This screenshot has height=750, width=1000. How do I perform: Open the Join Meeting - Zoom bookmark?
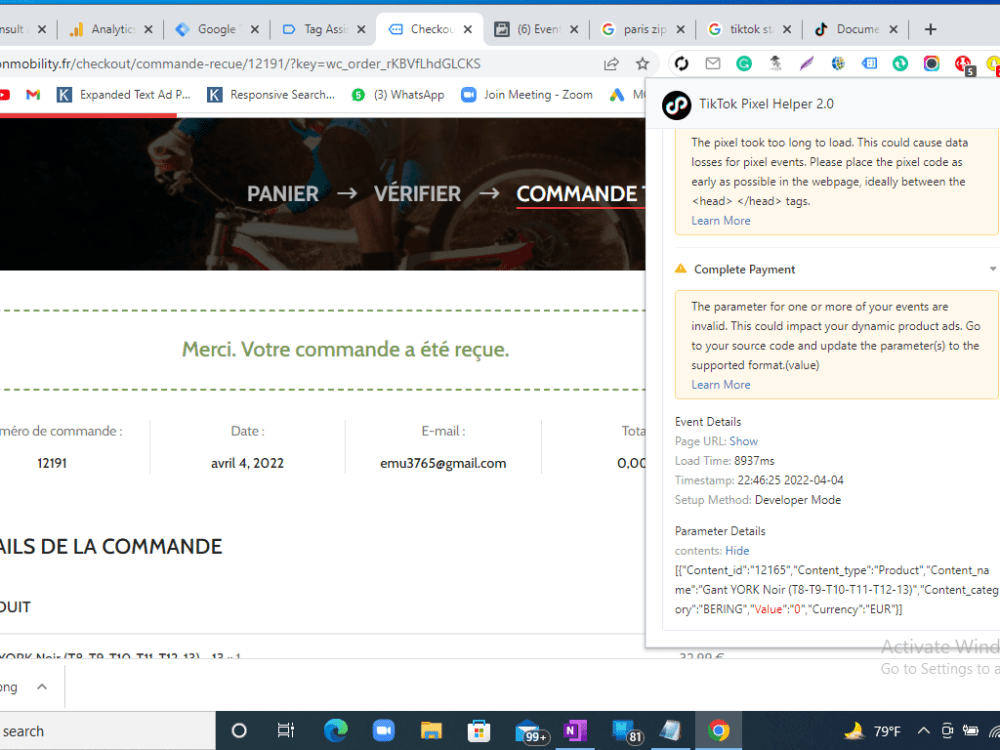(x=527, y=94)
